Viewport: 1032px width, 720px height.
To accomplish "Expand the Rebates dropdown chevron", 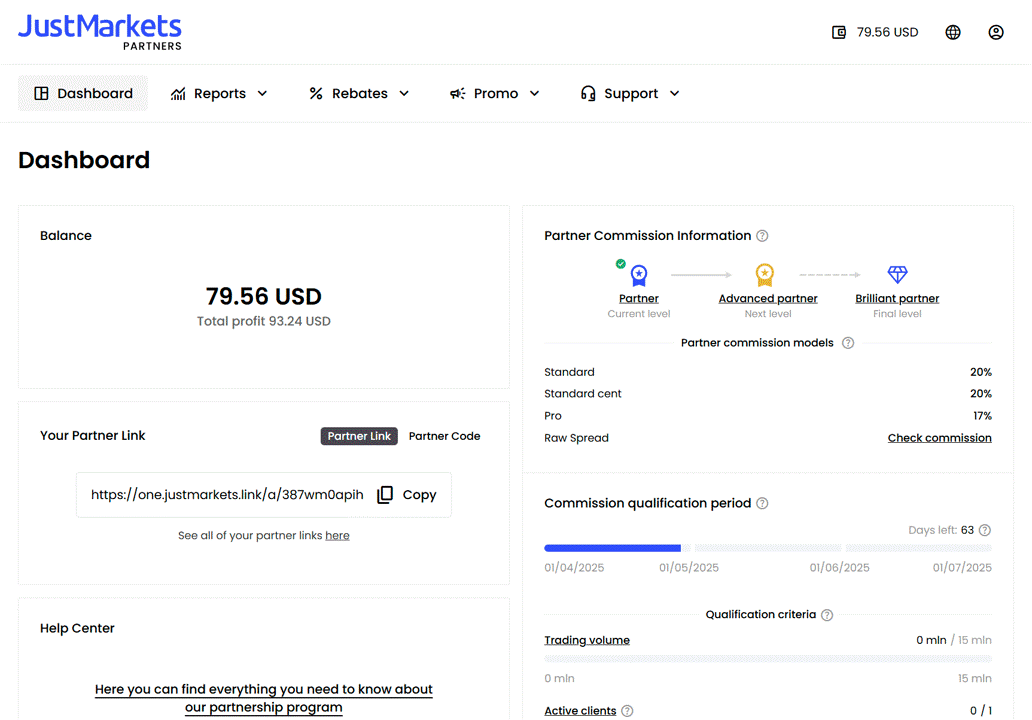I will click(404, 93).
